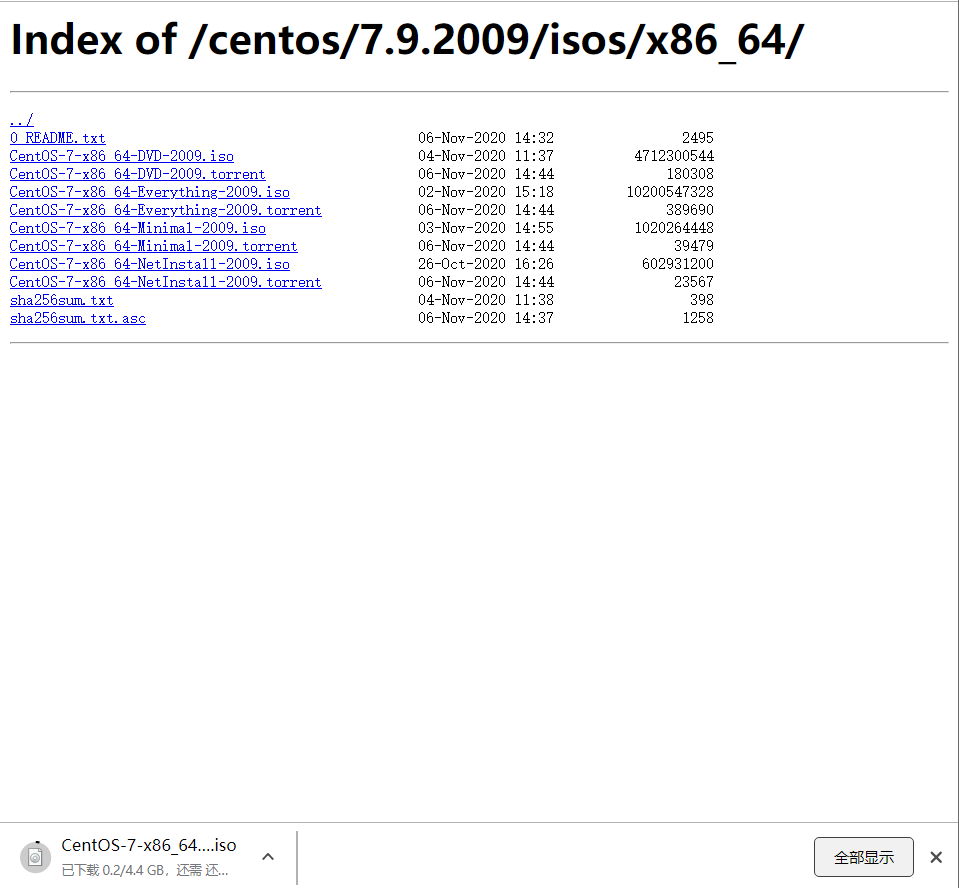Click the size value 4712300544

(x=674, y=156)
